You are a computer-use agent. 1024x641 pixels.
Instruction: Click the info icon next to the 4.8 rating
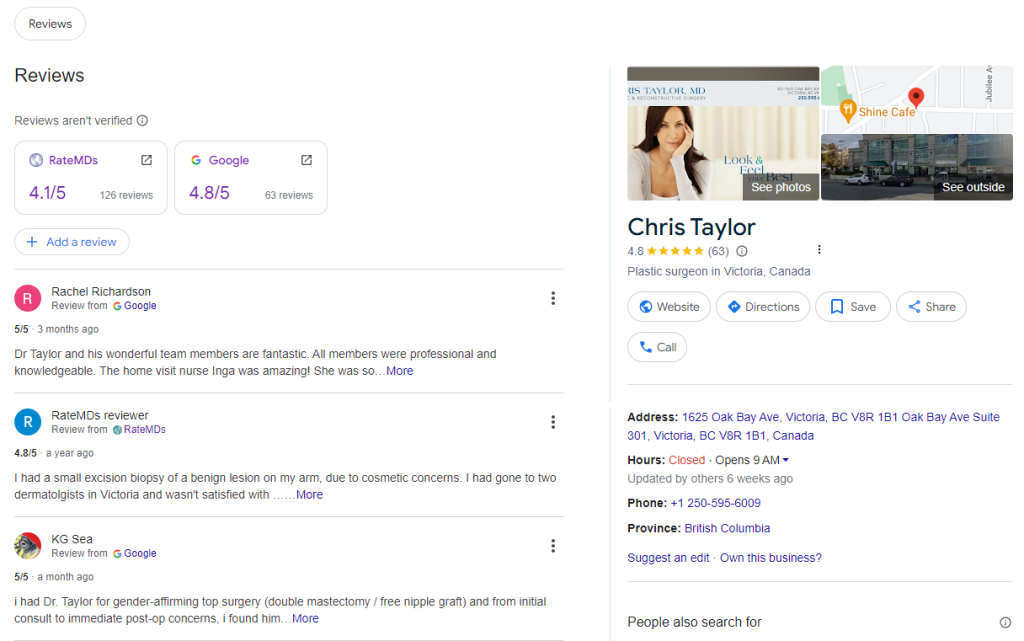point(741,250)
